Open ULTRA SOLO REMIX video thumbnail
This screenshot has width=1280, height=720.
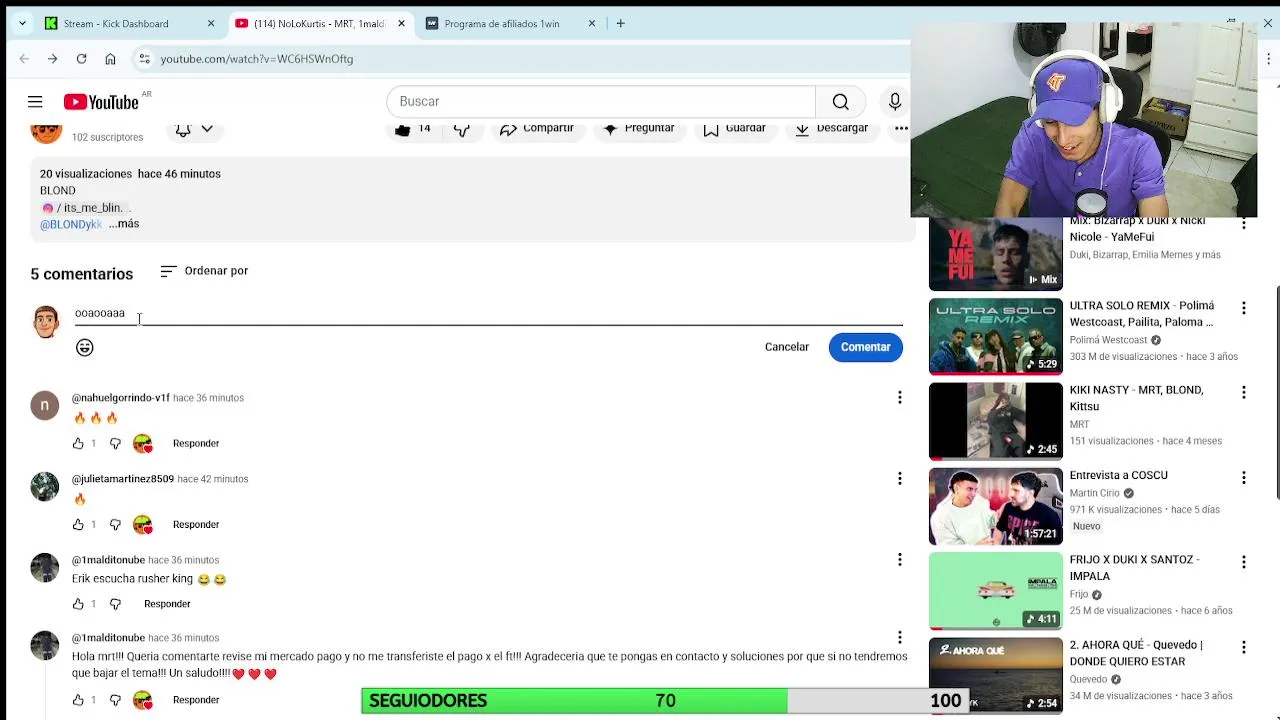pyautogui.click(x=996, y=337)
